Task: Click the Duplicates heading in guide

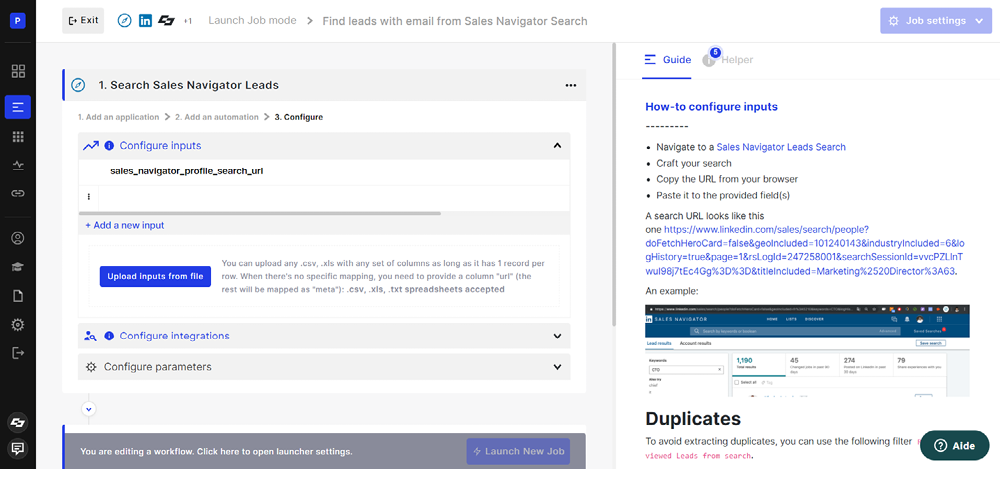Action: [x=693, y=419]
